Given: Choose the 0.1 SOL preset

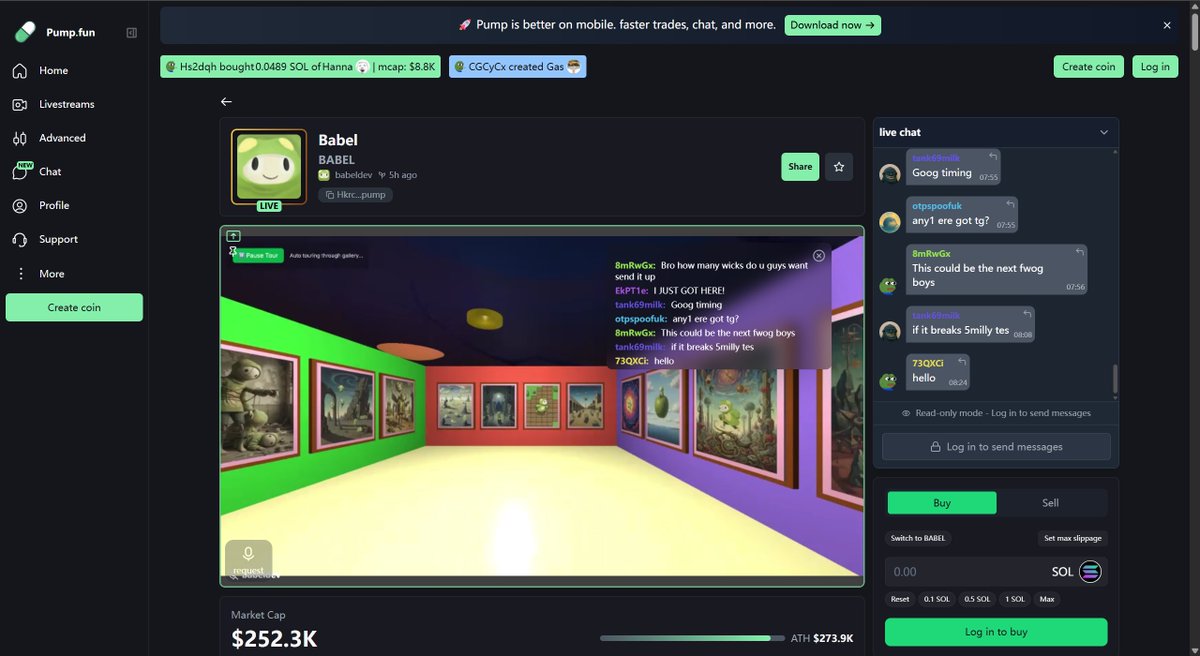Looking at the screenshot, I should point(936,599).
